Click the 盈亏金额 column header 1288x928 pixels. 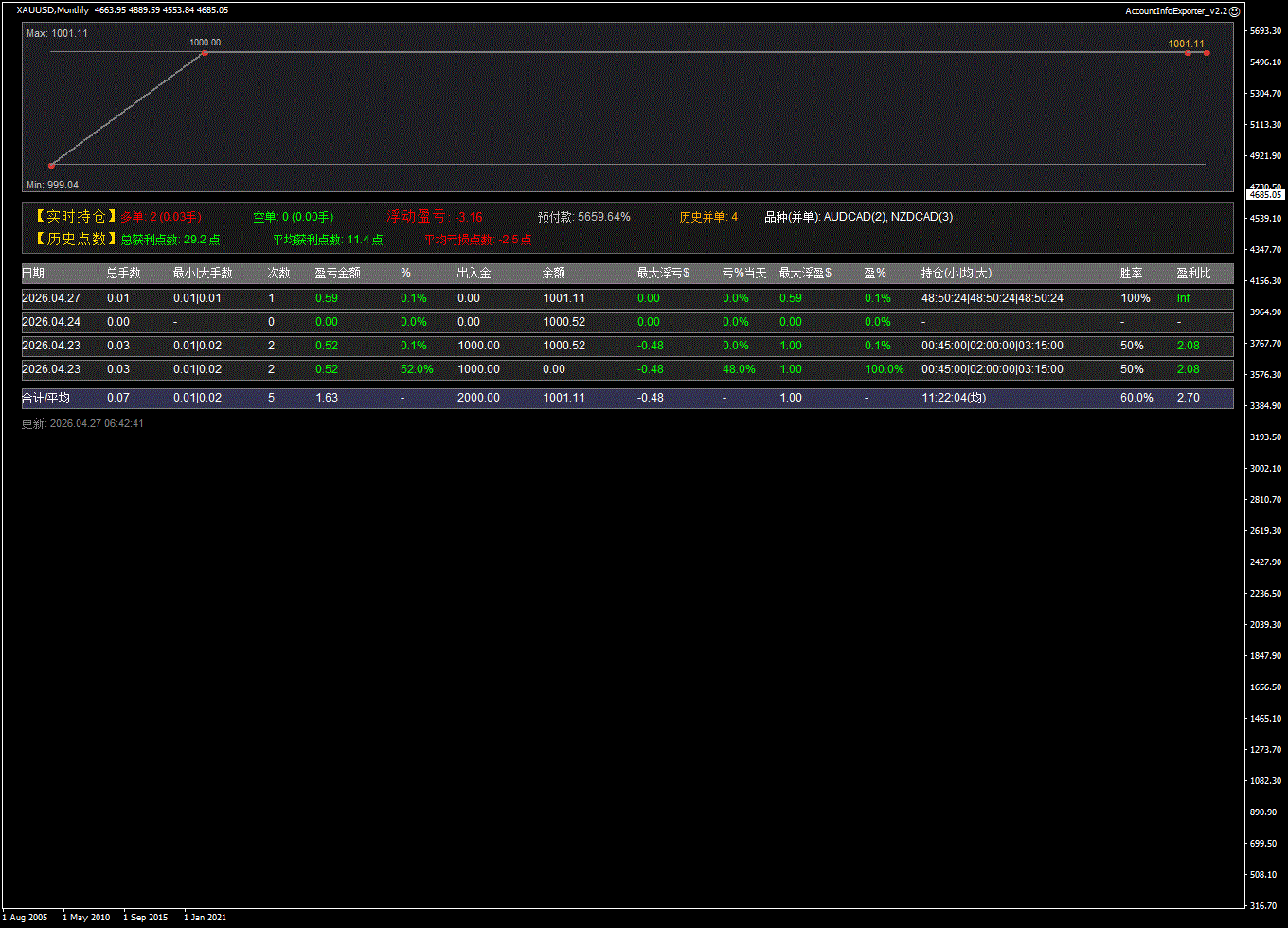pyautogui.click(x=337, y=274)
